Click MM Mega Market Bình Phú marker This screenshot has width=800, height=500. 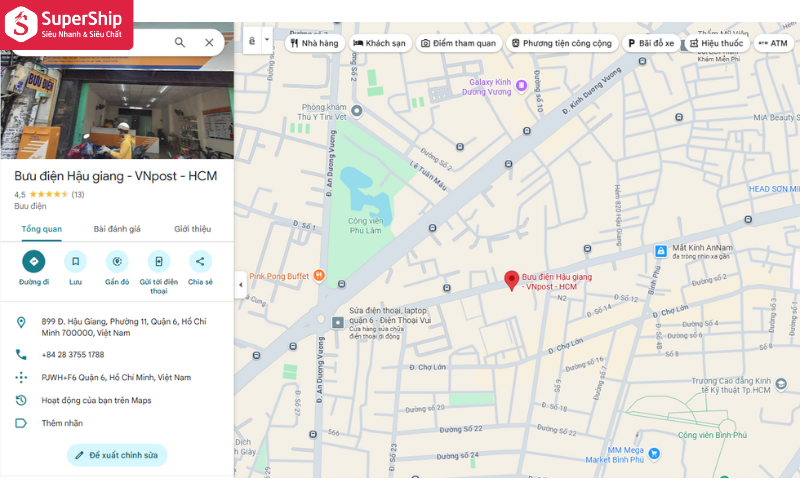coord(654,453)
